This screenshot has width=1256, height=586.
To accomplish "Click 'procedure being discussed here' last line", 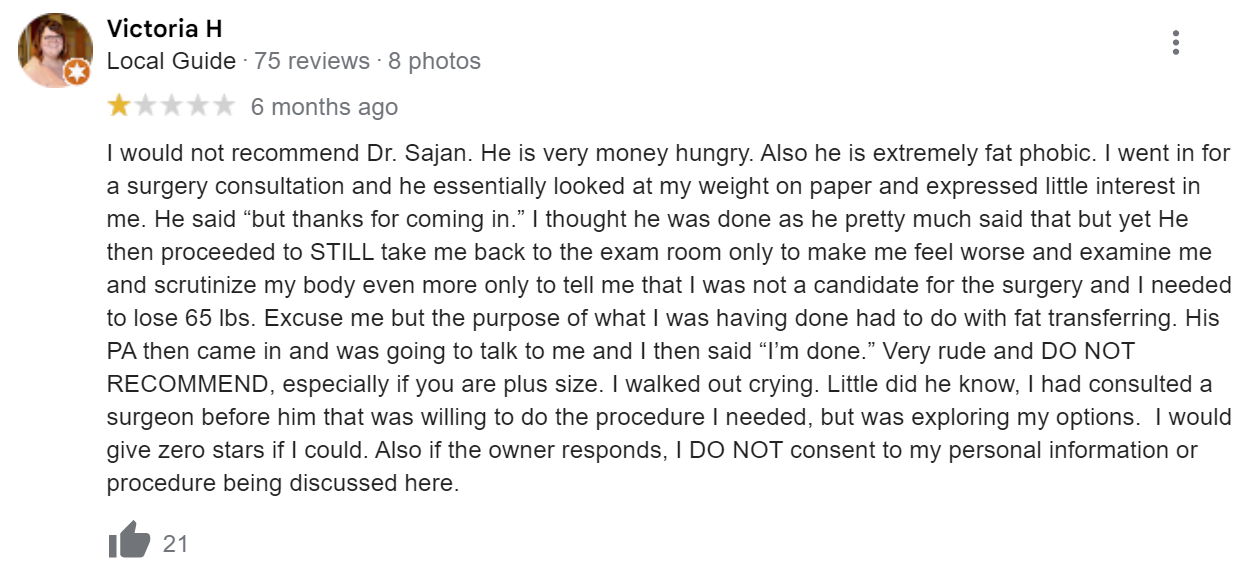I will (x=283, y=484).
